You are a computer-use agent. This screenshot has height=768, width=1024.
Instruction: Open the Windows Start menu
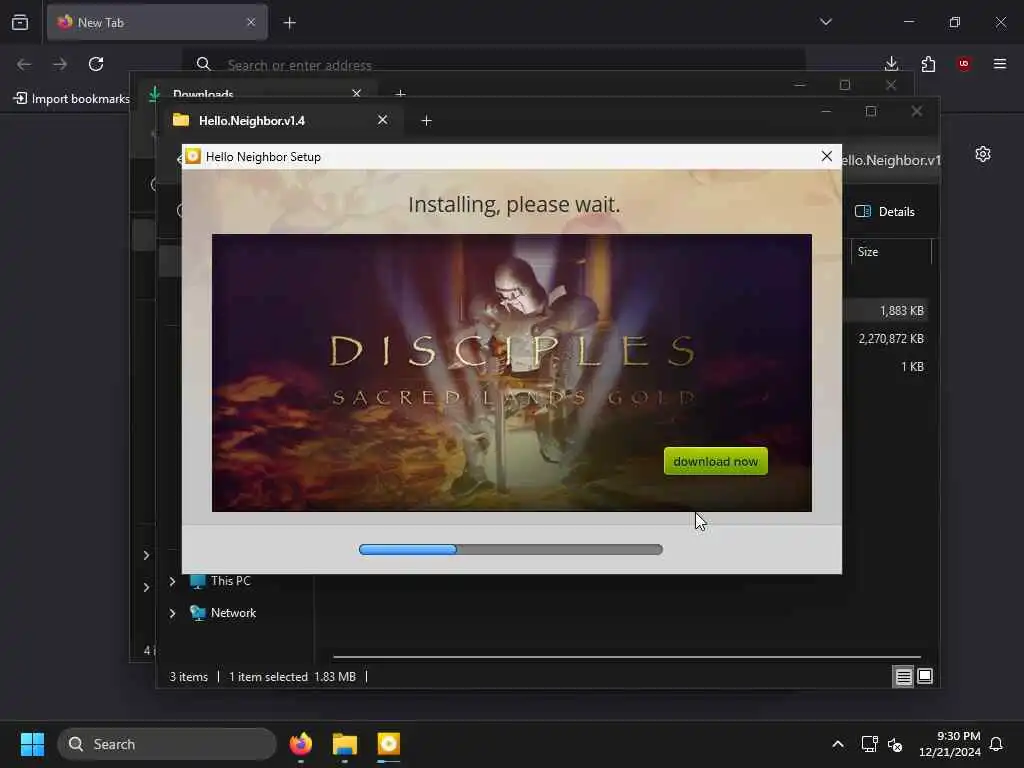(32, 744)
